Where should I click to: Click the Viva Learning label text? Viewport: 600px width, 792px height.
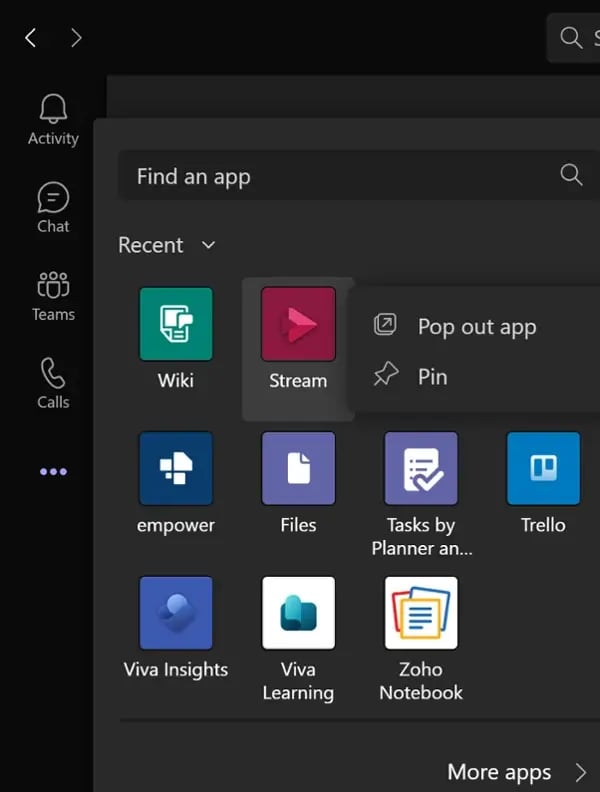[298, 681]
